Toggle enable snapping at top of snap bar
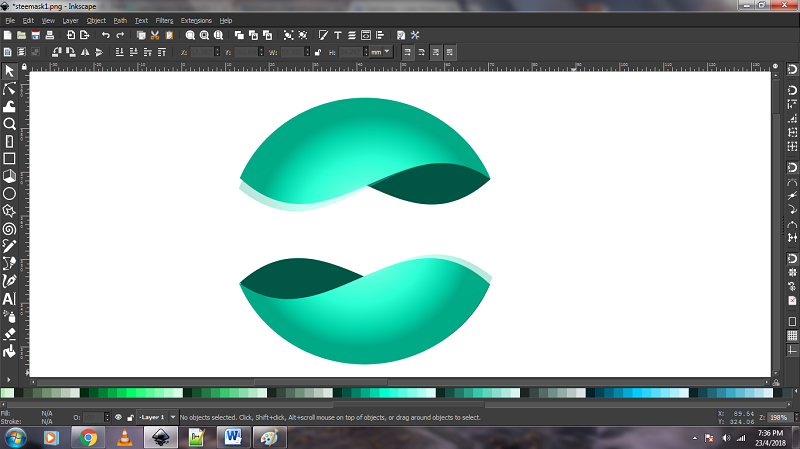 coord(792,69)
